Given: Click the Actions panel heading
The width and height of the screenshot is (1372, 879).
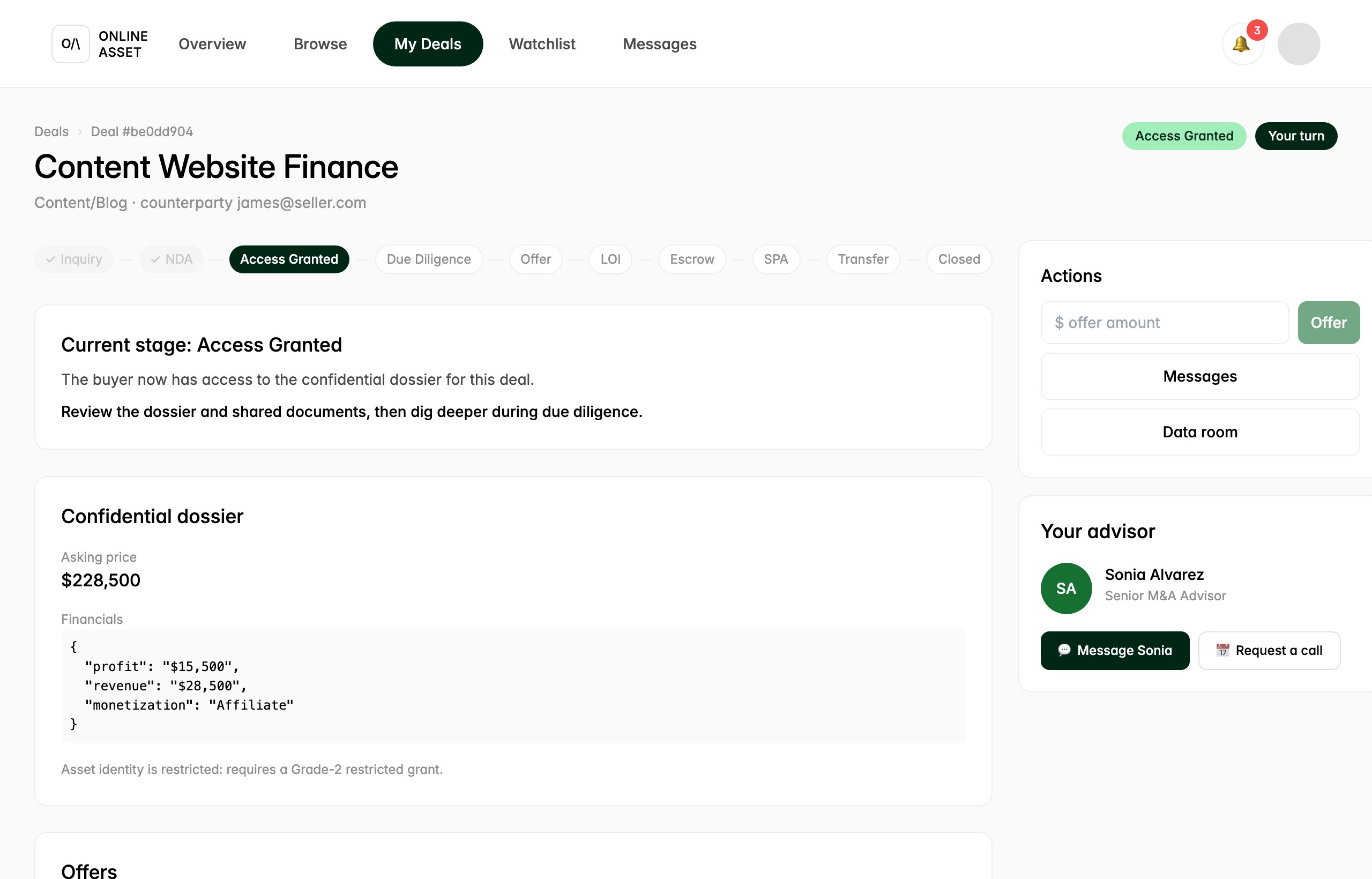Looking at the screenshot, I should (x=1071, y=275).
